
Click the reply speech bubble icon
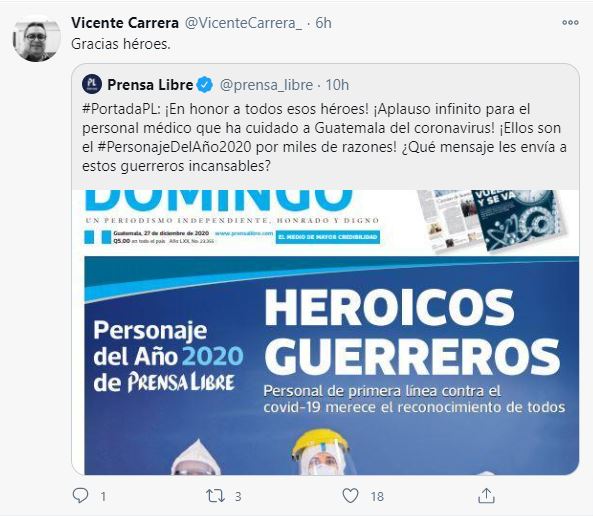tap(80, 495)
